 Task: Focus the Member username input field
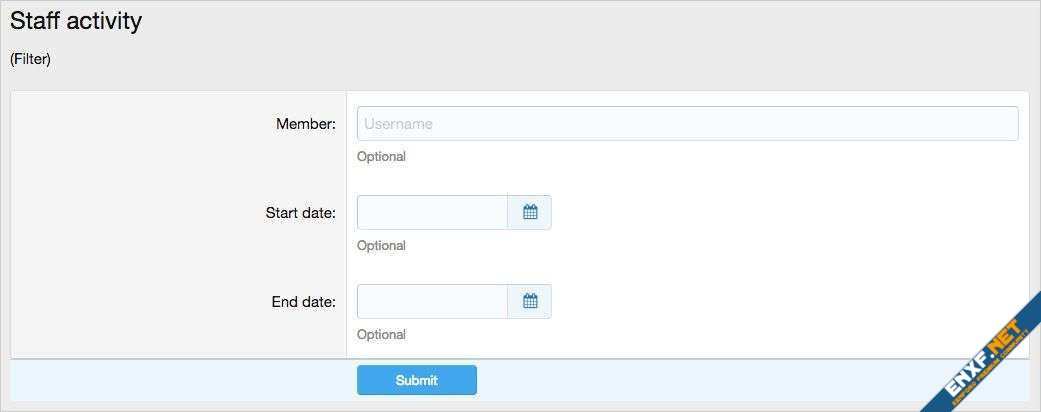coord(687,124)
